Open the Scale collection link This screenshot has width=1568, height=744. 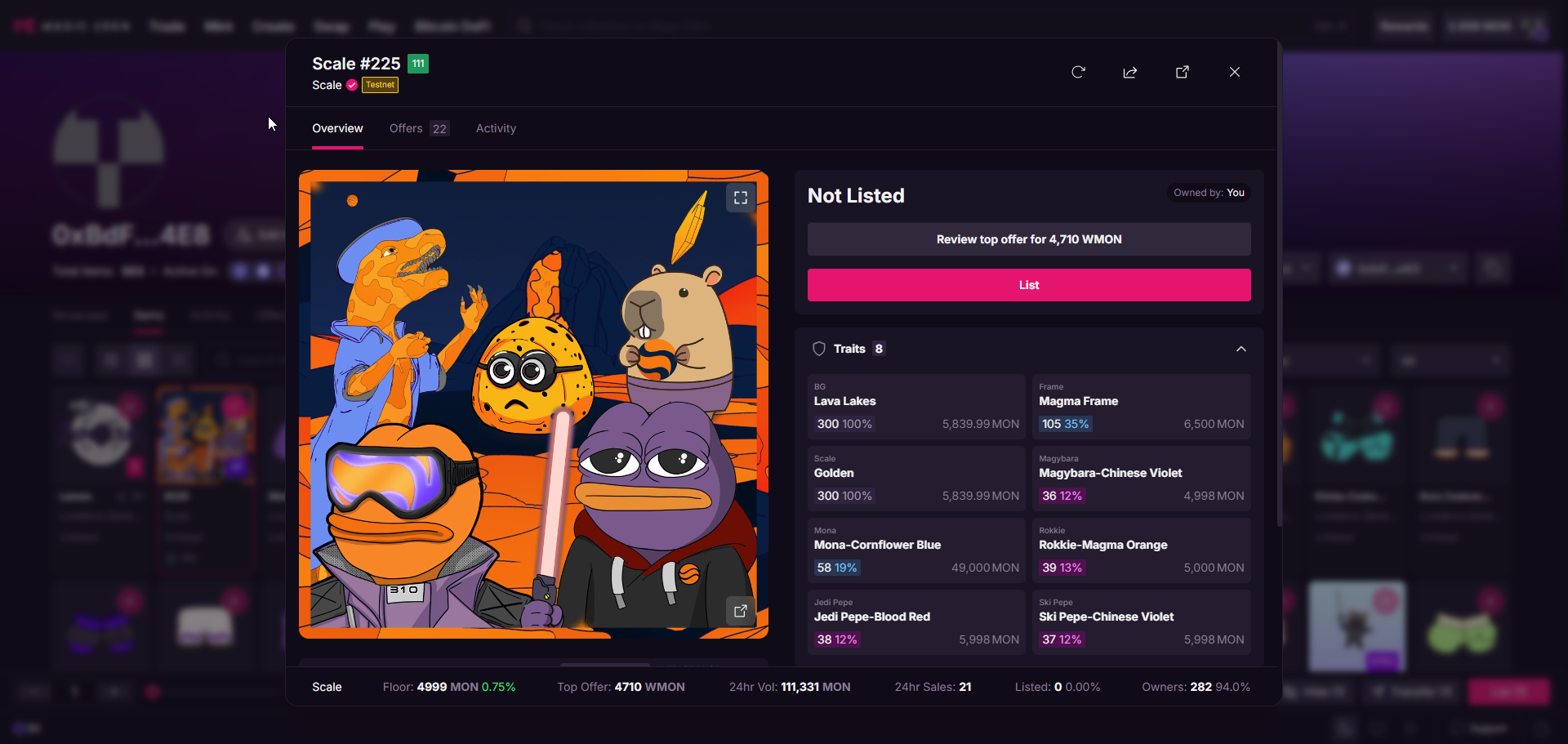coord(327,85)
